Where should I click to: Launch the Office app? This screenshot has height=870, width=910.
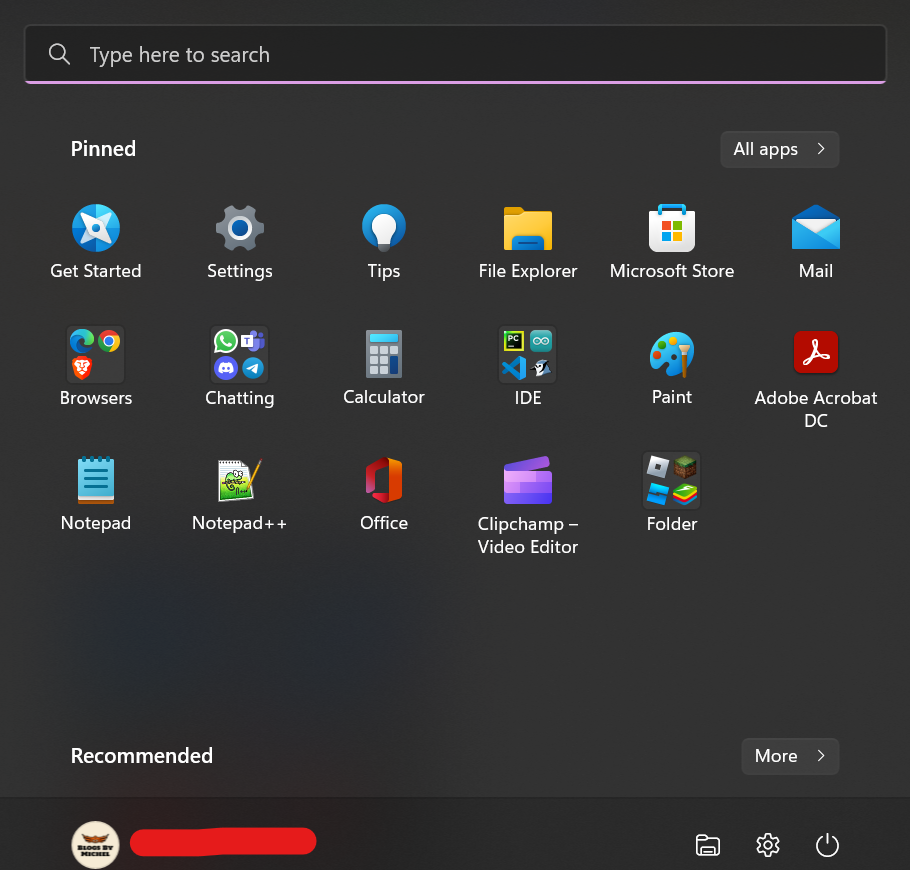384,480
